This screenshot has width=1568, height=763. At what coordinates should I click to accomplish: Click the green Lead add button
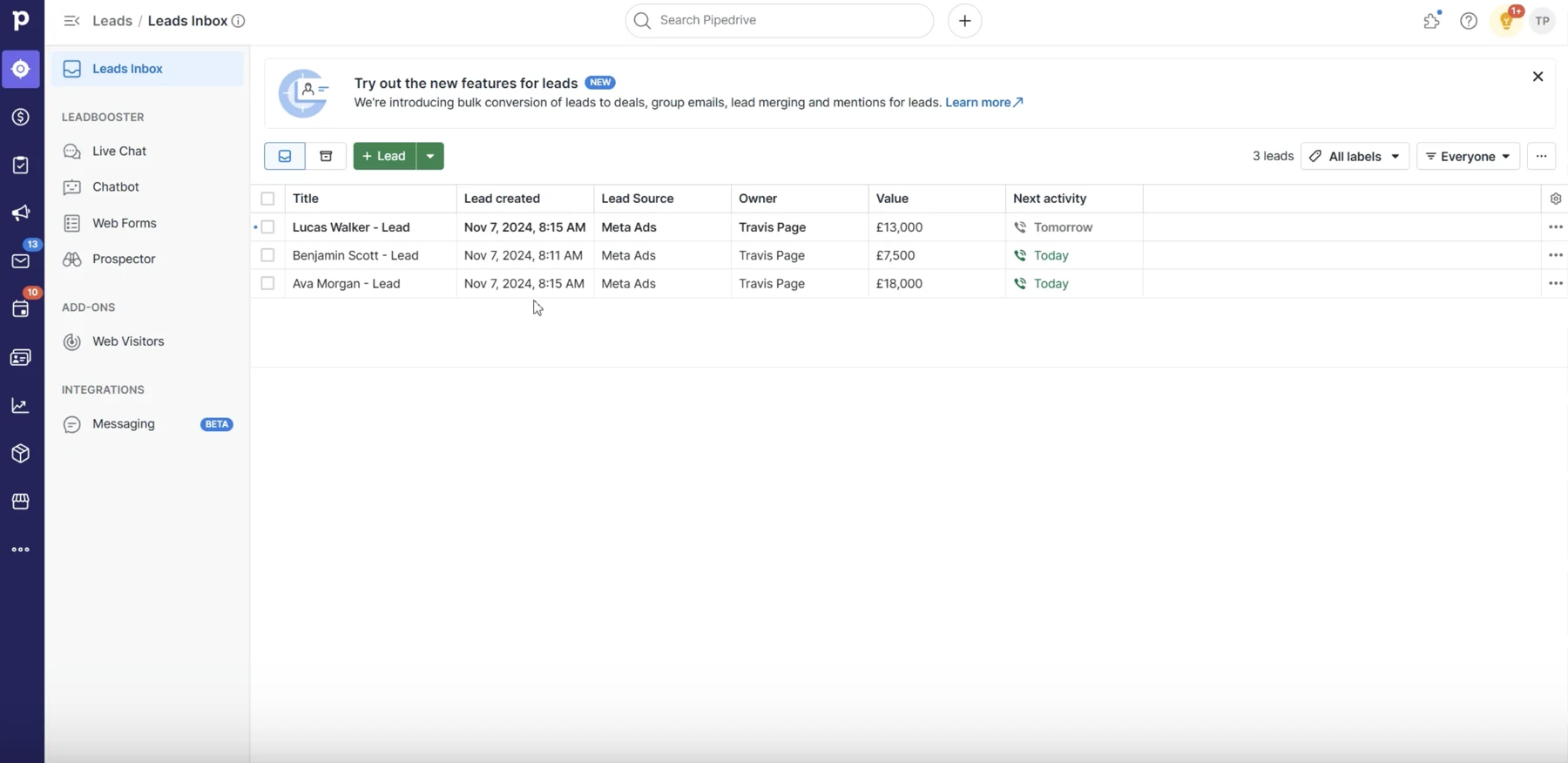(384, 156)
